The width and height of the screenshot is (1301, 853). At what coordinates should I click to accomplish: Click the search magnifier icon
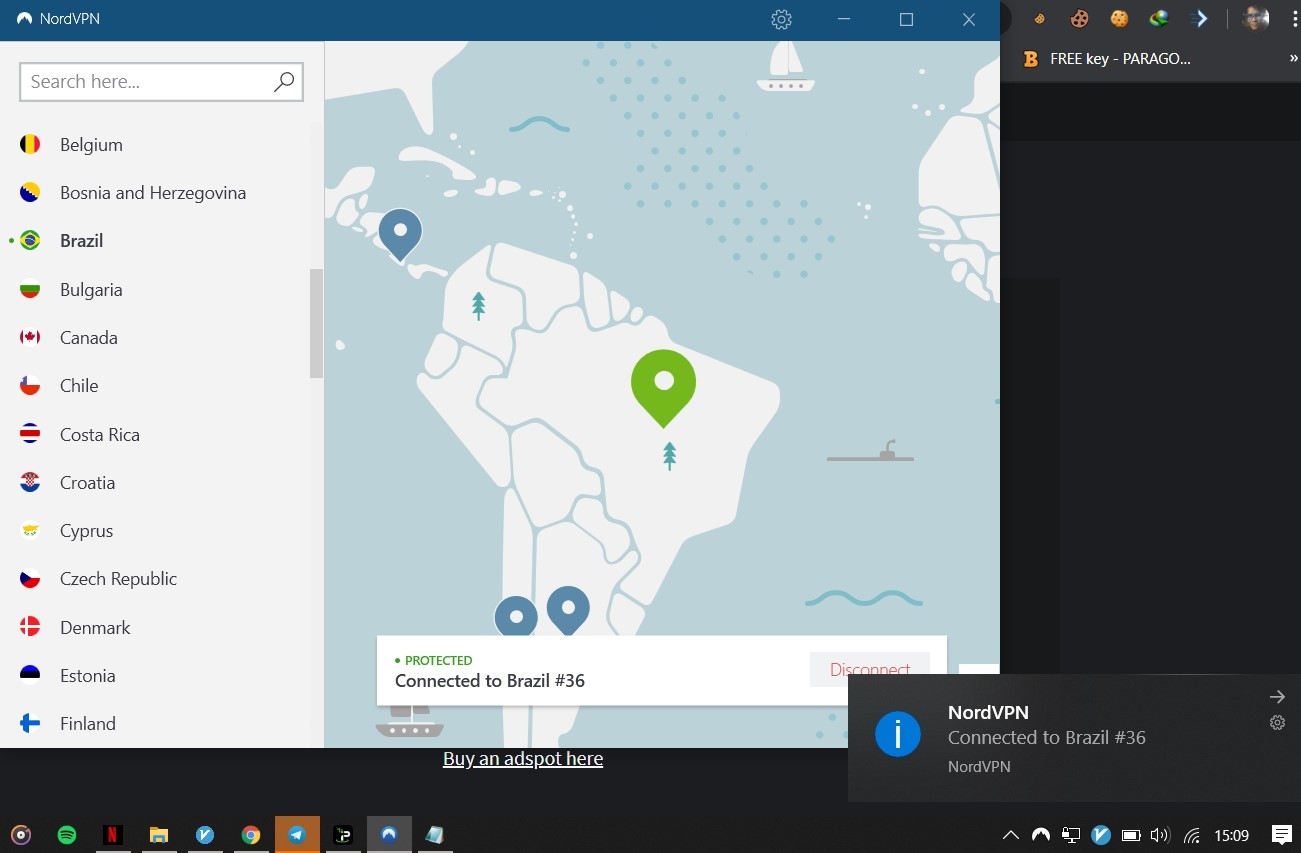[x=284, y=82]
